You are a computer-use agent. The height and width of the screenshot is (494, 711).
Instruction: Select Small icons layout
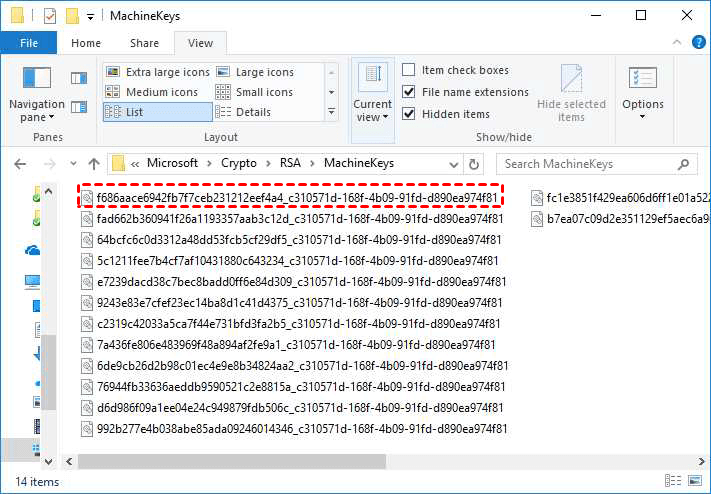(x=254, y=92)
